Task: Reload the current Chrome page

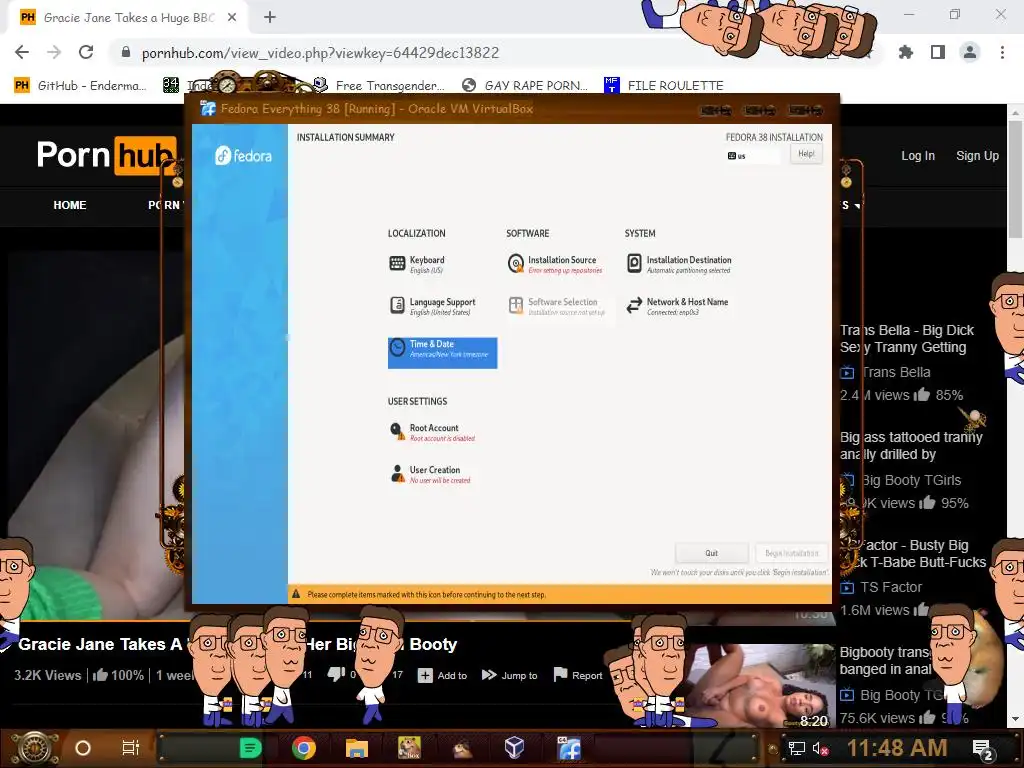Action: click(86, 52)
